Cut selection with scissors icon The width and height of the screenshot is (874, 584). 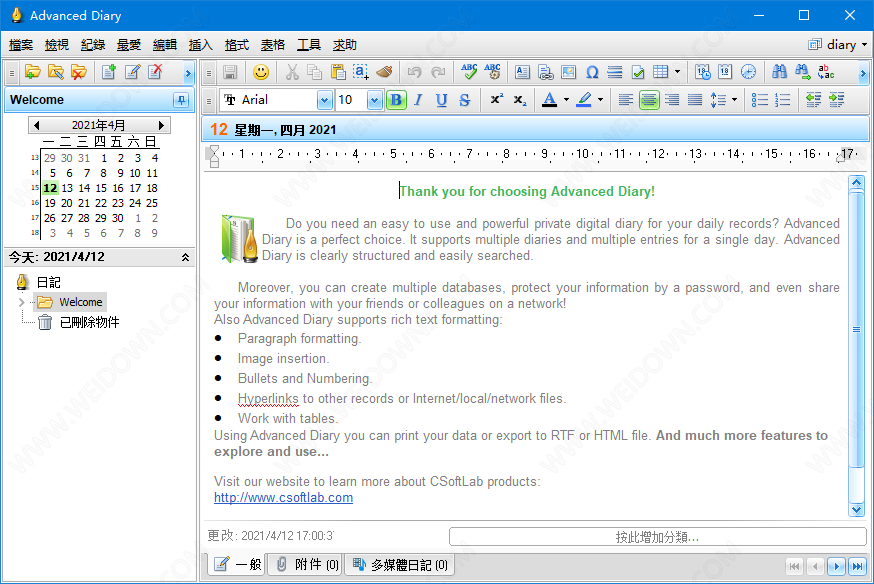click(292, 72)
